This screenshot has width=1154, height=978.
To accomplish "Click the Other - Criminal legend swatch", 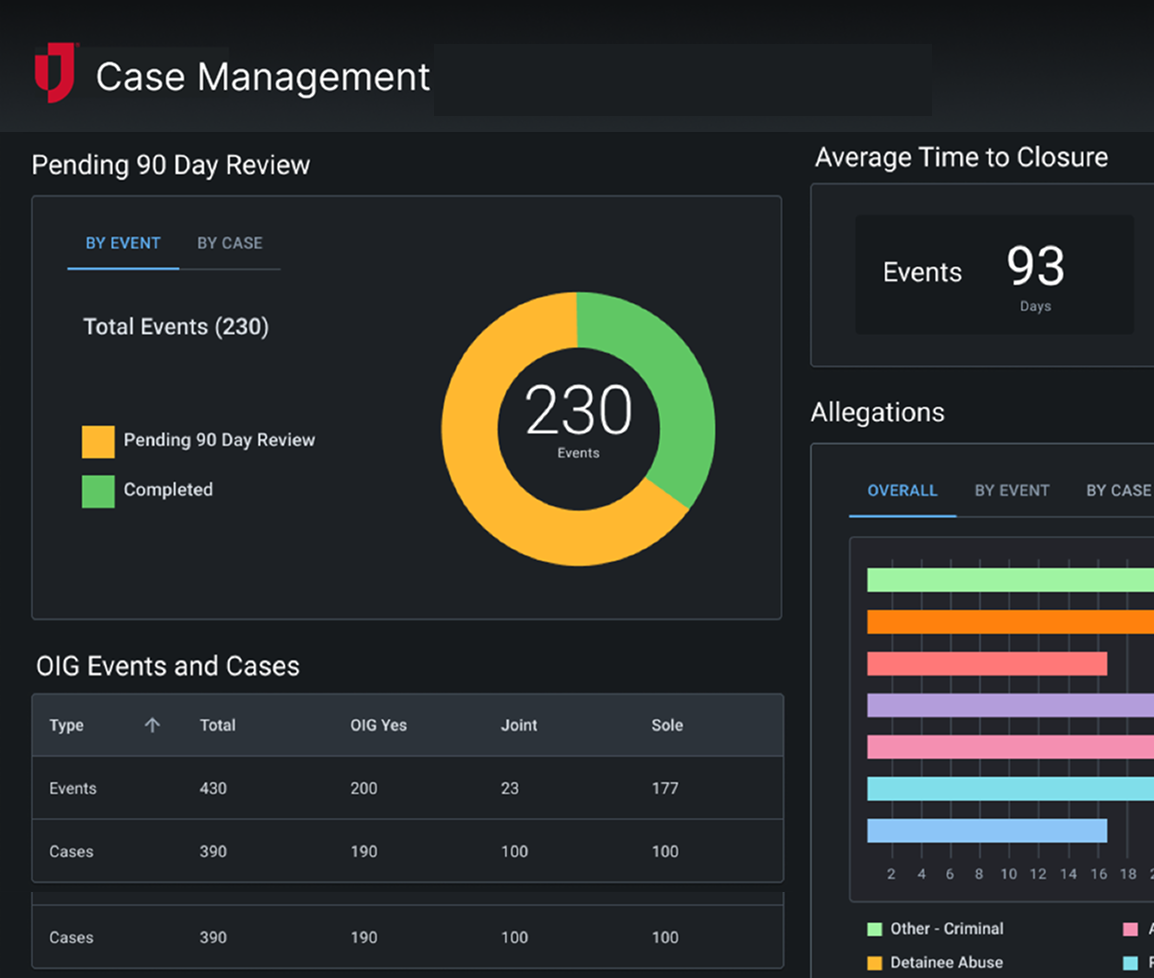I will [874, 929].
